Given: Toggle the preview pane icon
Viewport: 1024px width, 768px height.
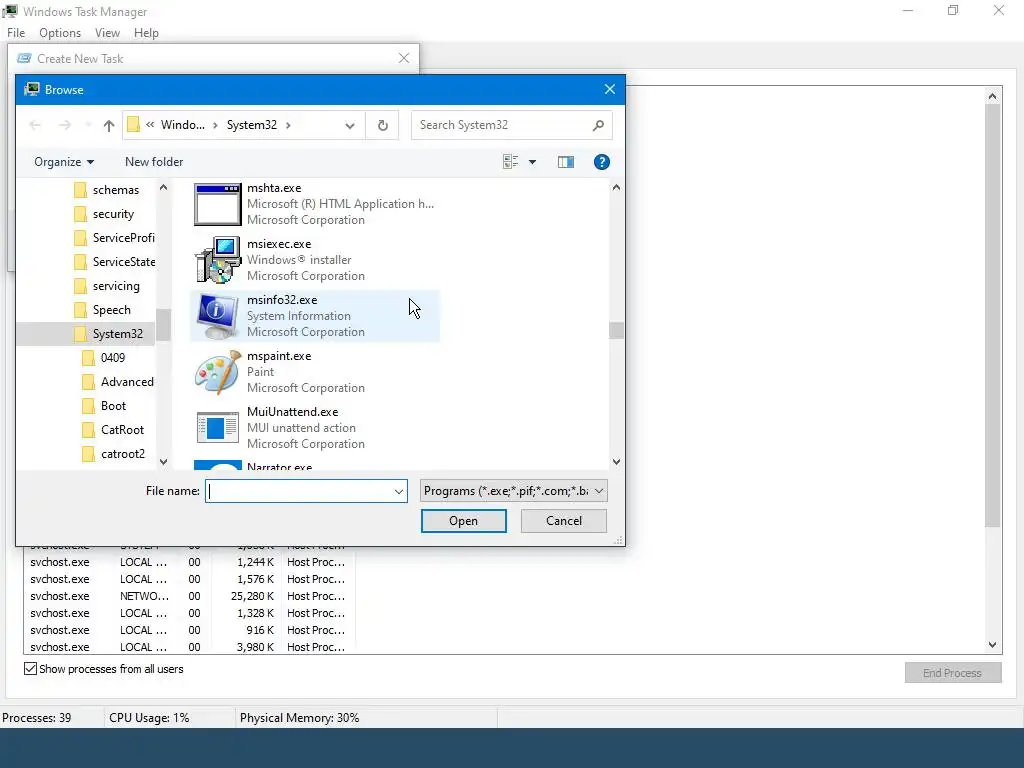Looking at the screenshot, I should 566,162.
